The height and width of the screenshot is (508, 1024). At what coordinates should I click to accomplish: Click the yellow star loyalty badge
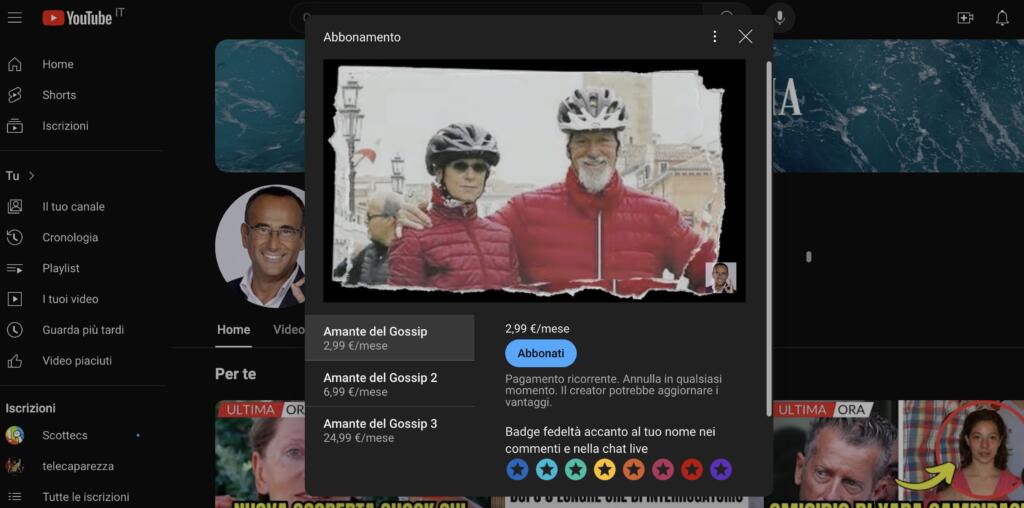coord(604,469)
